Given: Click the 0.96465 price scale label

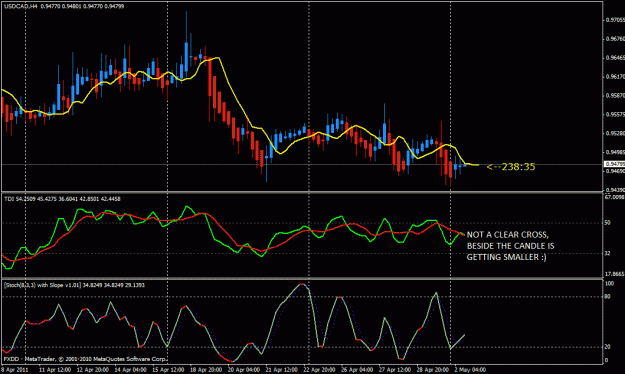Looking at the screenshot, I should pyautogui.click(x=615, y=58).
